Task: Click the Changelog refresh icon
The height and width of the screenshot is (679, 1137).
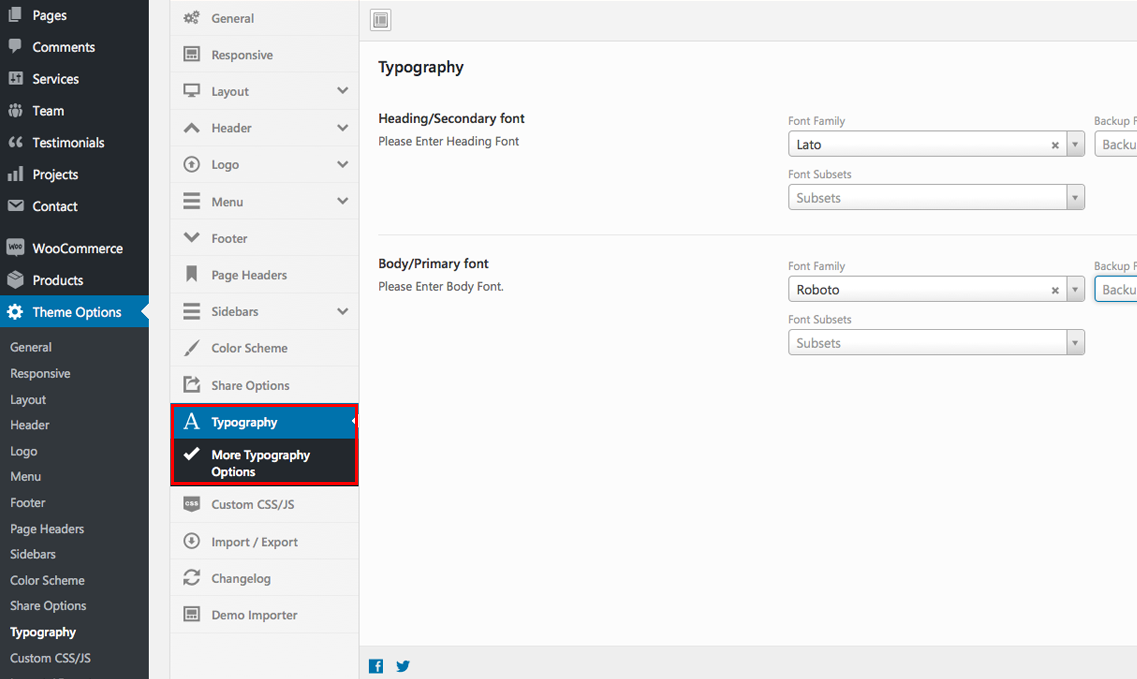Action: 191,578
